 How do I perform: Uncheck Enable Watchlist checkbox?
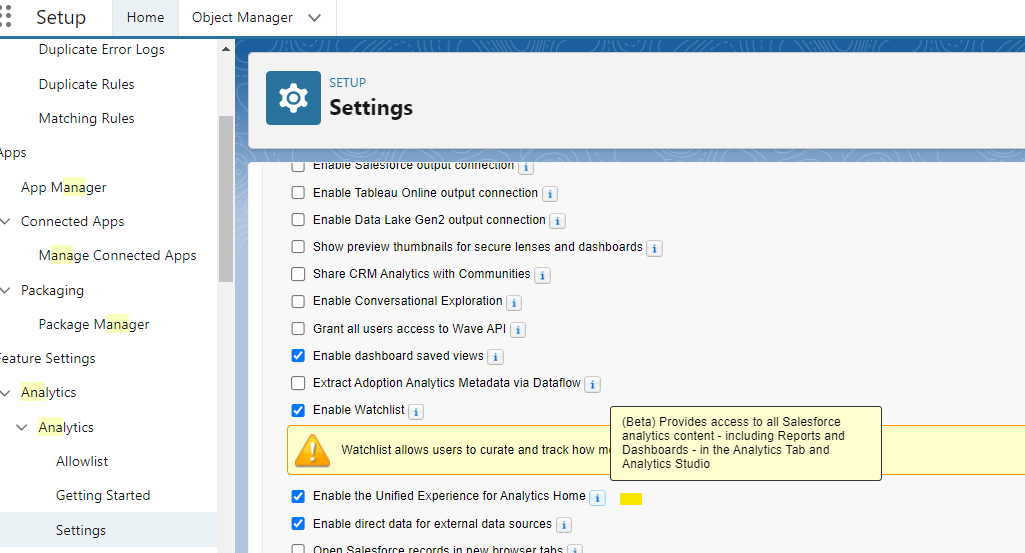coord(298,410)
